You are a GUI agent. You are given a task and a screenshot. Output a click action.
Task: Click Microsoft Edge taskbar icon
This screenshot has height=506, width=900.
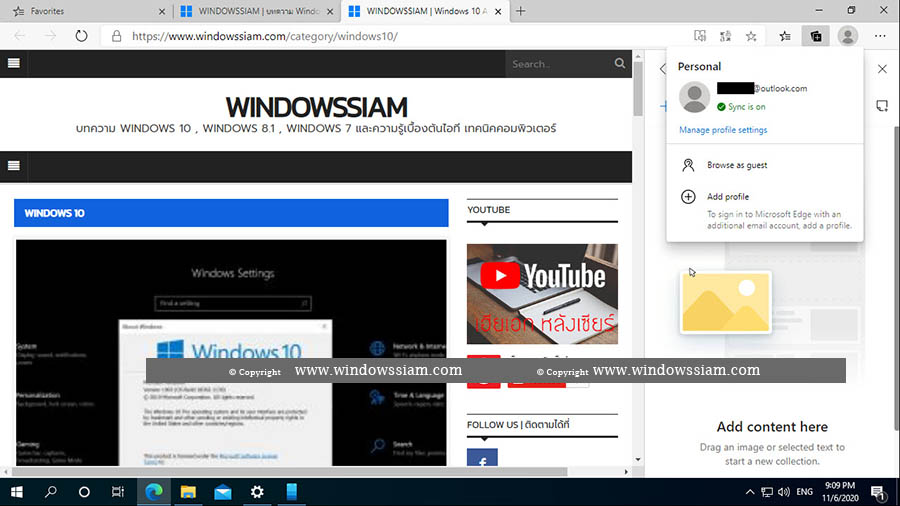point(154,492)
